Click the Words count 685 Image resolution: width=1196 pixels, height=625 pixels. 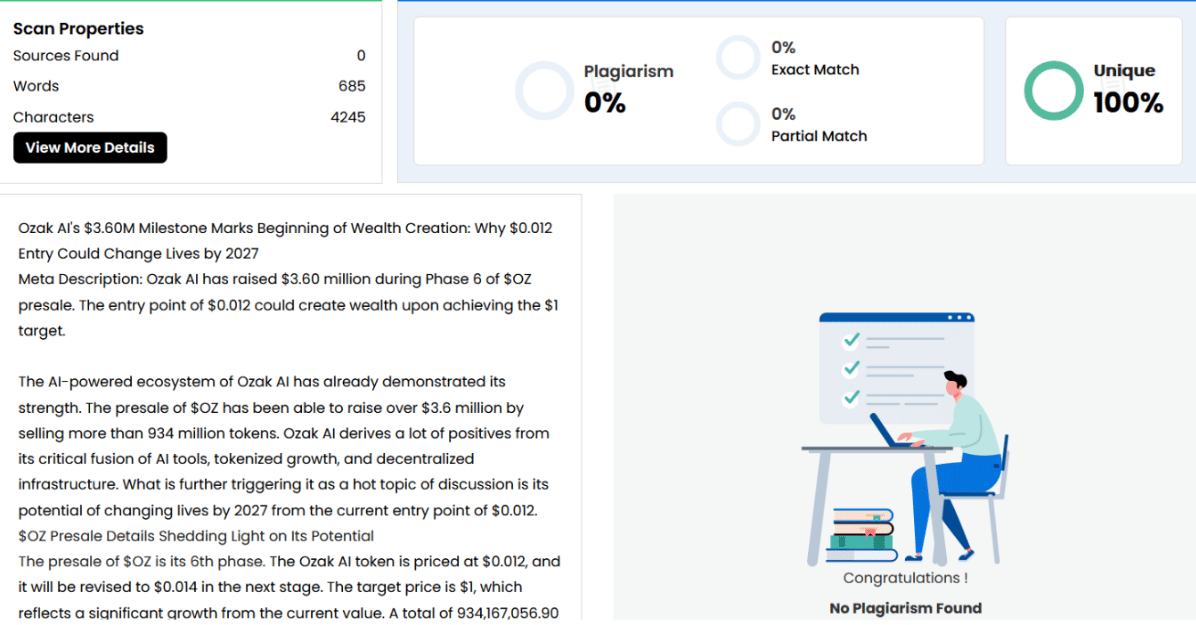[352, 86]
